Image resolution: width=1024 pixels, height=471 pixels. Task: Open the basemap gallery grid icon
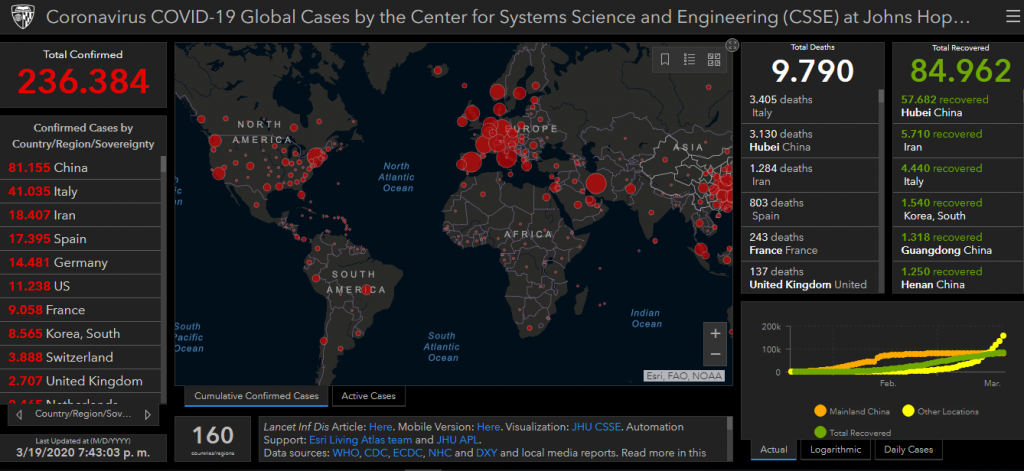pyautogui.click(x=714, y=60)
